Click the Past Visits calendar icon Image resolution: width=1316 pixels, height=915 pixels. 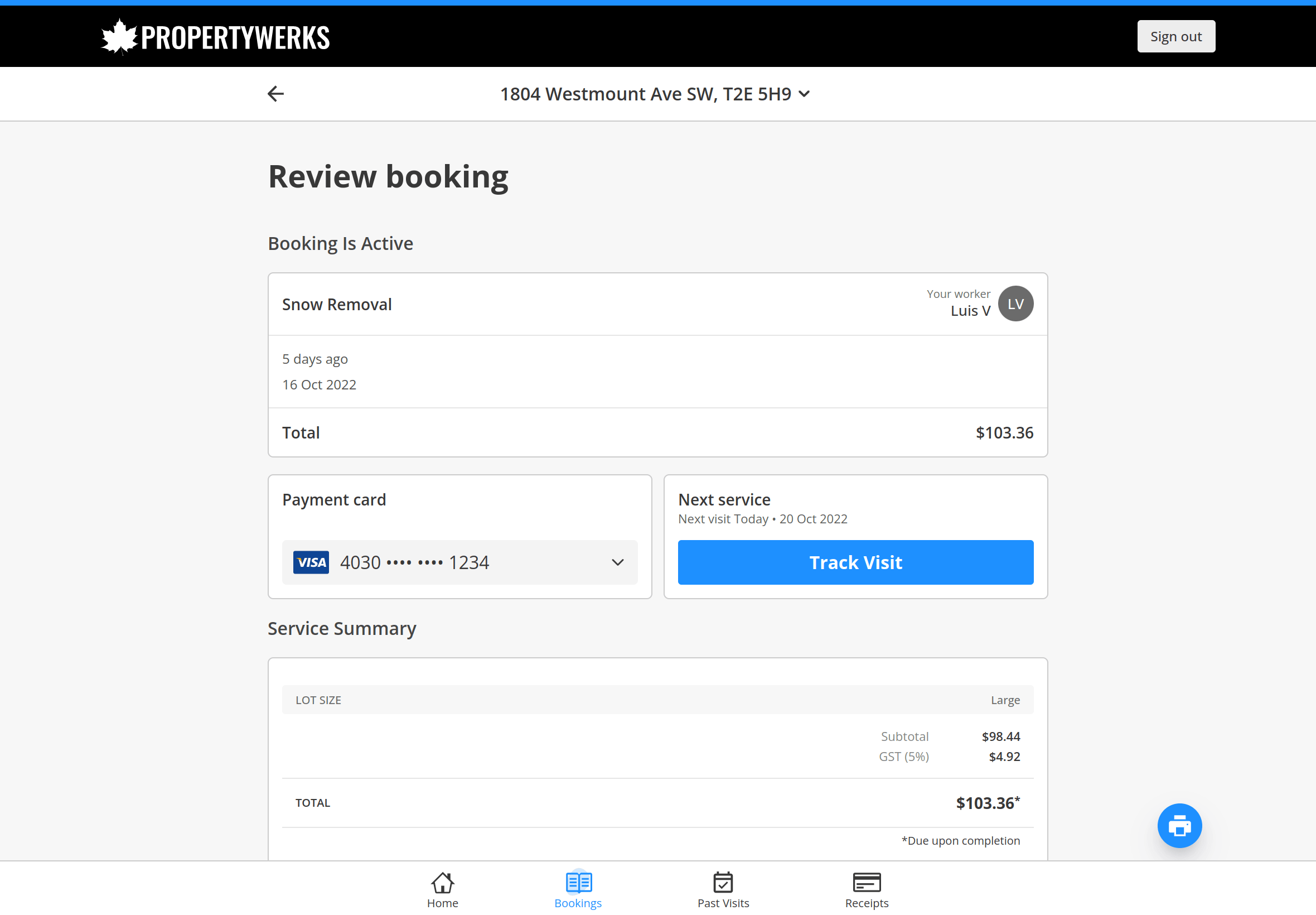(x=723, y=882)
